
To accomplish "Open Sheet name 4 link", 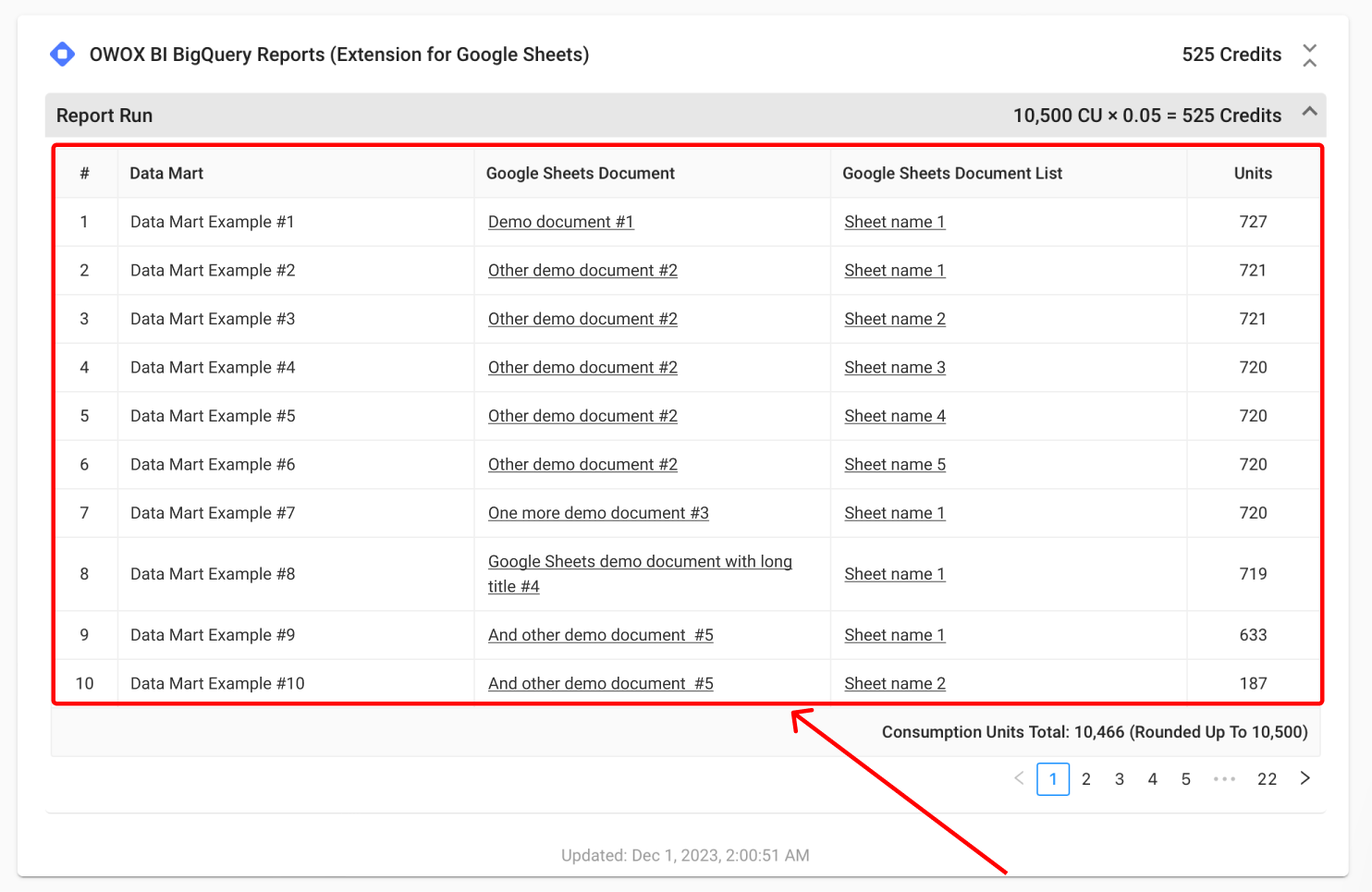I will point(895,416).
